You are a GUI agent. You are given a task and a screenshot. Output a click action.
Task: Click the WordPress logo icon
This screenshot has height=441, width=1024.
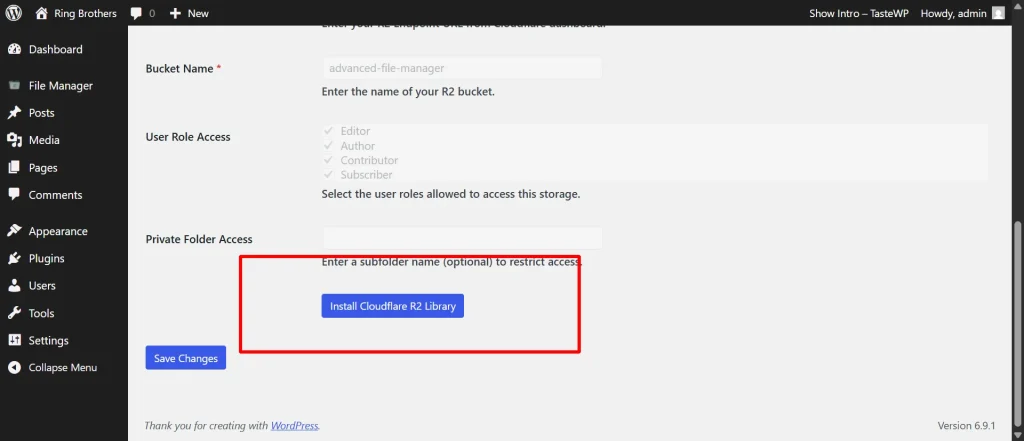tap(14, 13)
